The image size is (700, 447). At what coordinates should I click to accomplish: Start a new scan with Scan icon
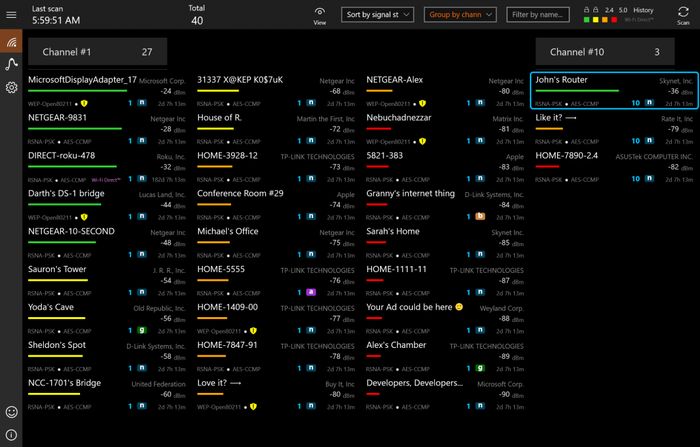683,14
